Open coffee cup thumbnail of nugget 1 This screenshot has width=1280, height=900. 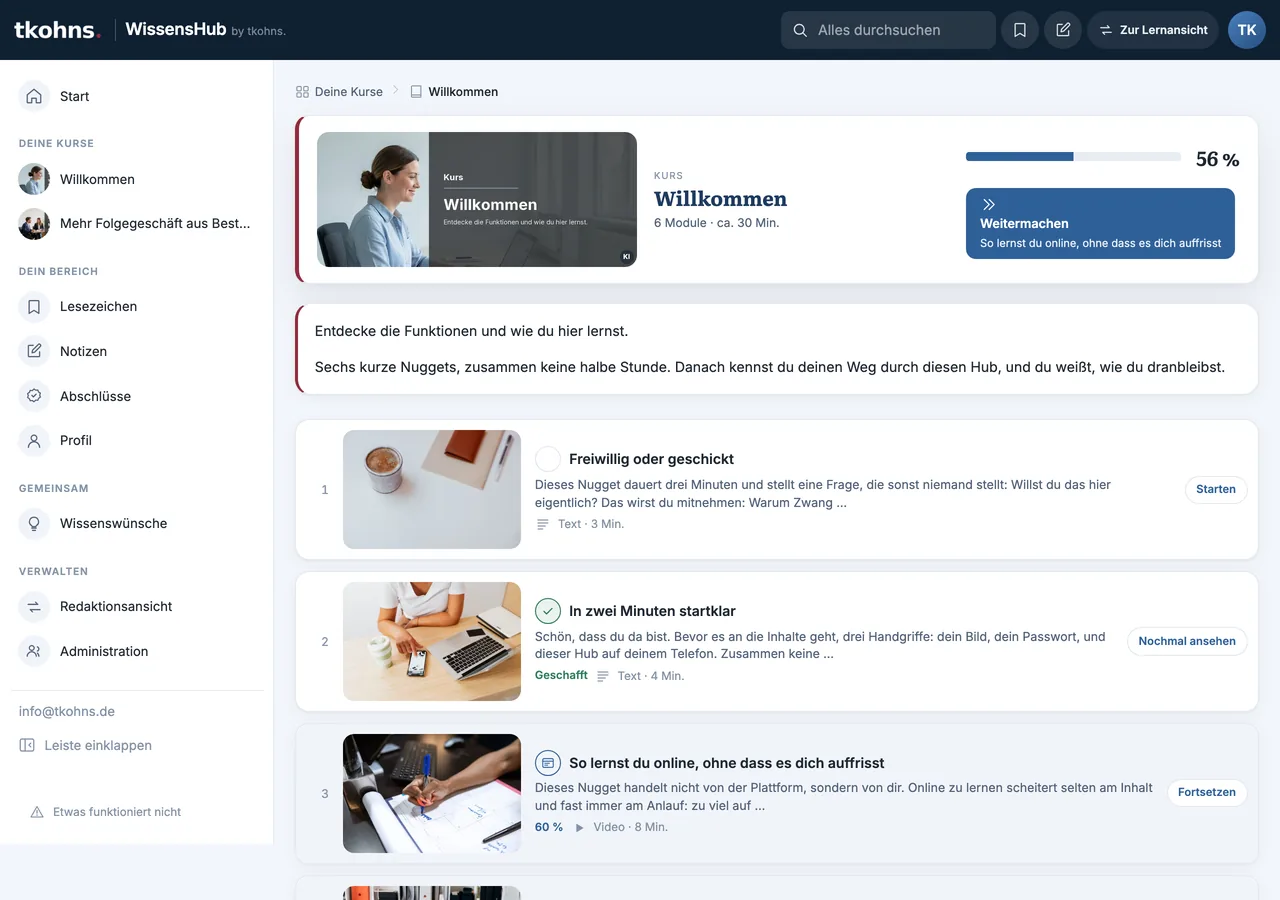pyautogui.click(x=432, y=489)
